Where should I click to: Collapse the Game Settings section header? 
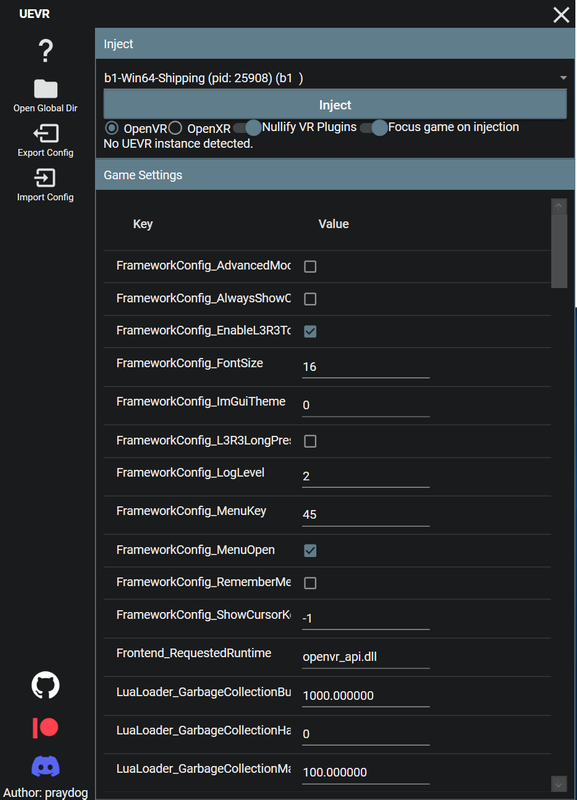335,175
